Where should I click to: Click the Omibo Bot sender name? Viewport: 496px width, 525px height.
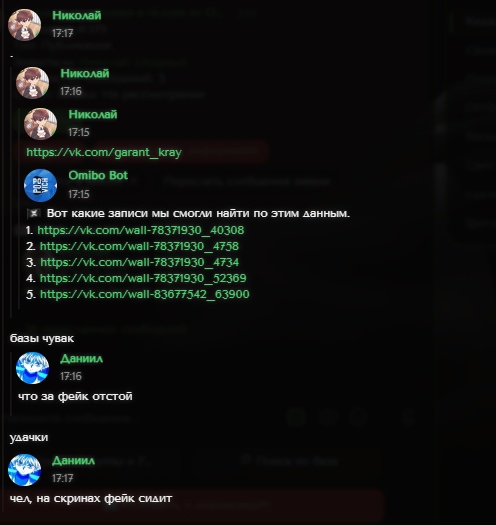click(98, 175)
